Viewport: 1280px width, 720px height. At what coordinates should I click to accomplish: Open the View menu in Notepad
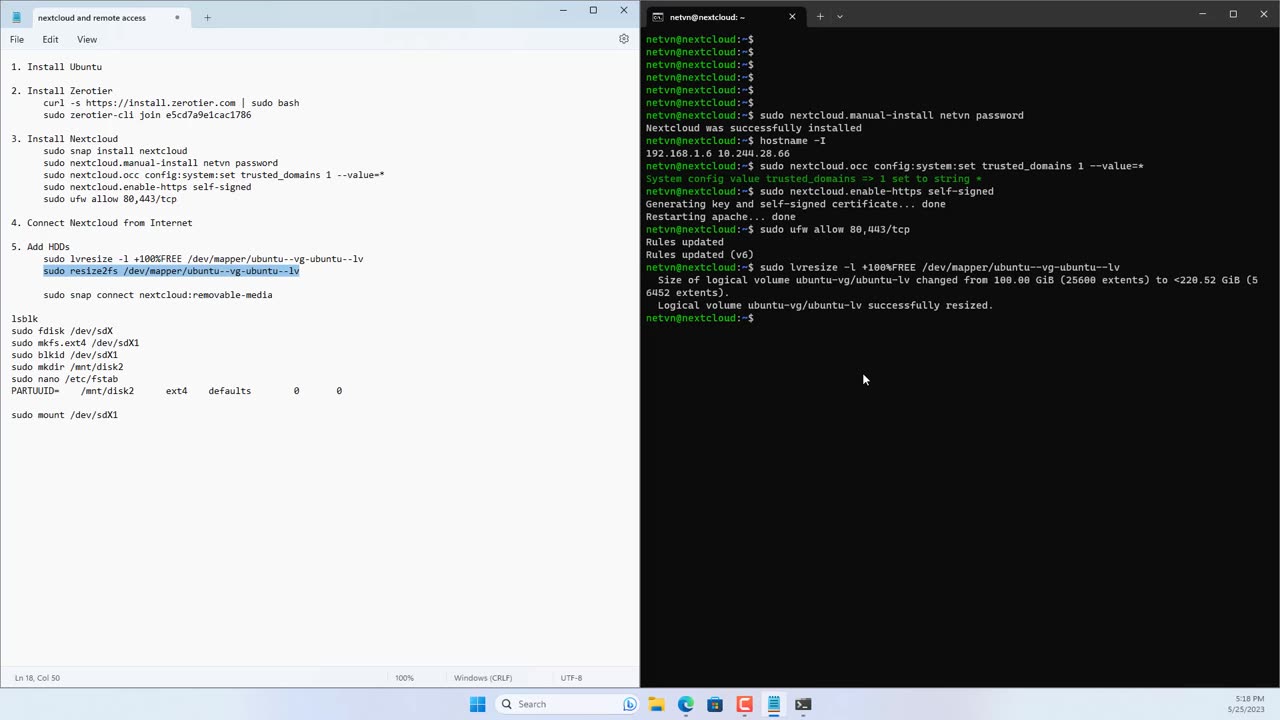click(x=87, y=39)
